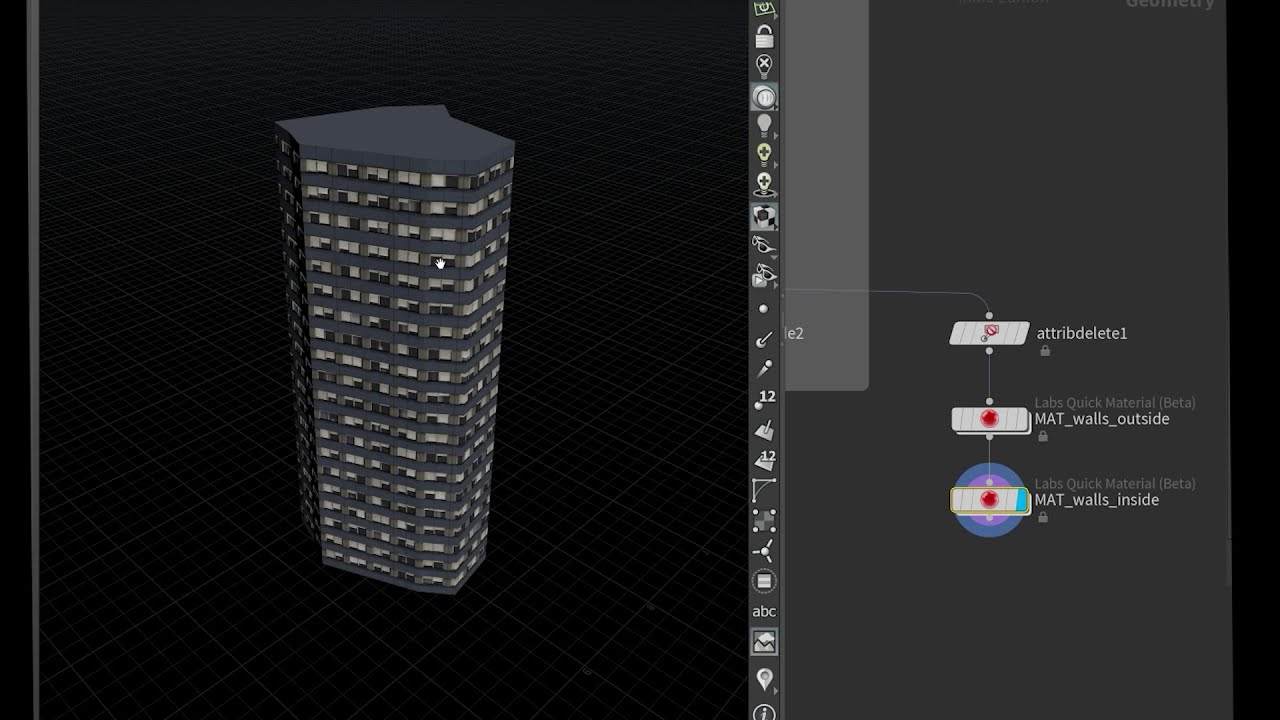This screenshot has width=1280, height=720.
Task: Toggle display point numbers icon
Action: 764,400
